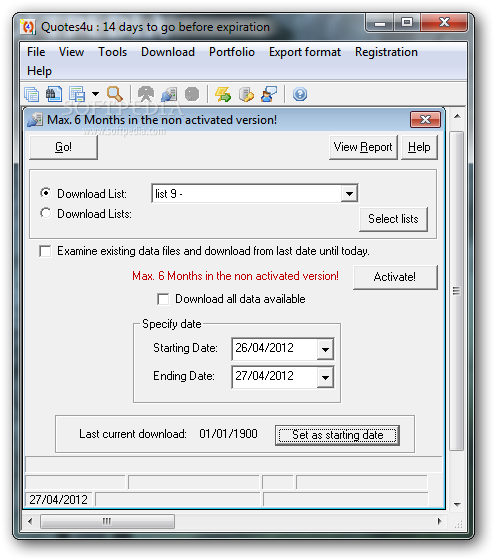Click the Help button next to View Report
Screen dimensions: 495x560
point(419,147)
